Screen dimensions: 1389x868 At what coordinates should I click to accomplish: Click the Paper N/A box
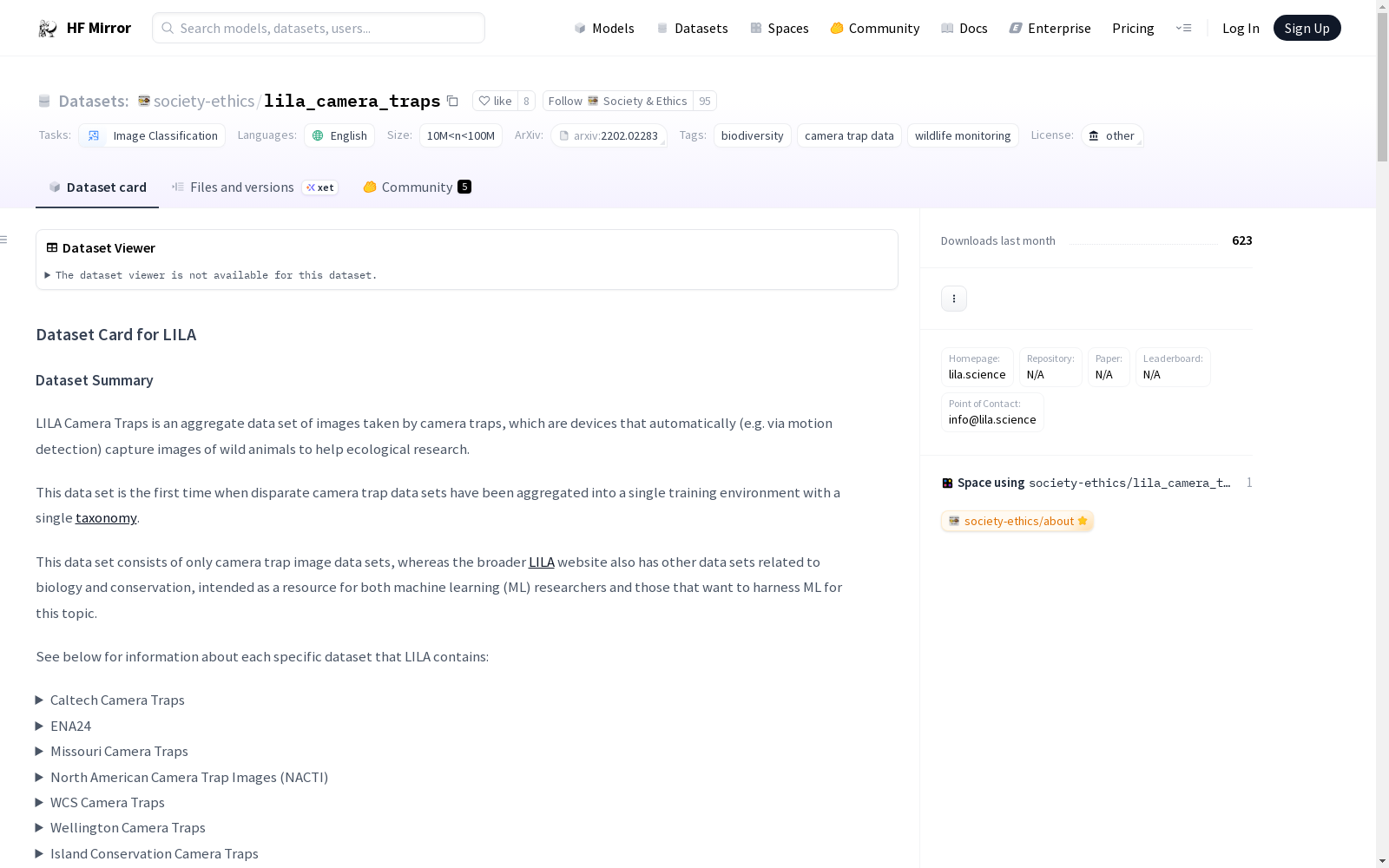click(x=1109, y=367)
